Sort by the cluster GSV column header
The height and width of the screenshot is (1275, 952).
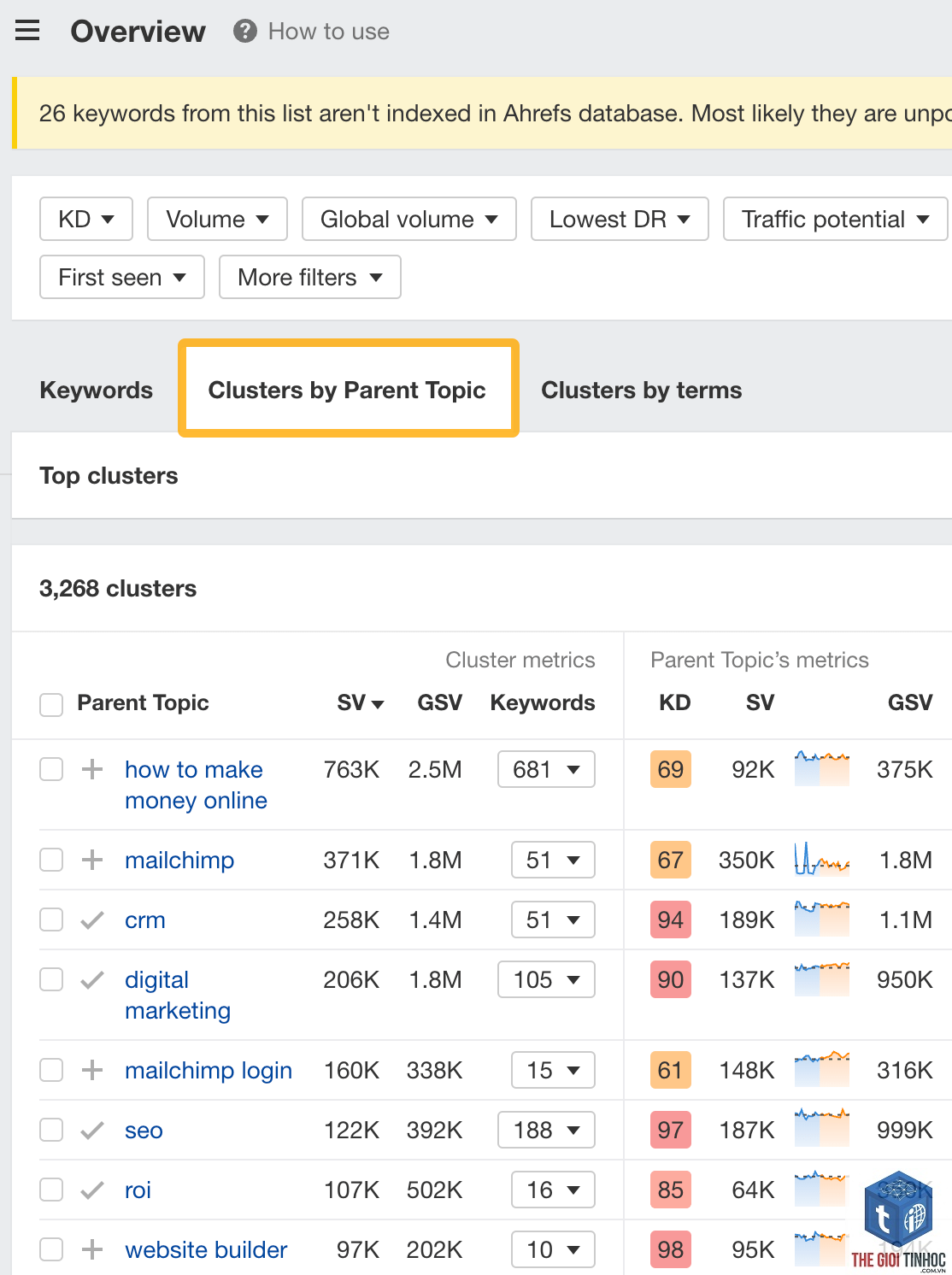click(439, 702)
